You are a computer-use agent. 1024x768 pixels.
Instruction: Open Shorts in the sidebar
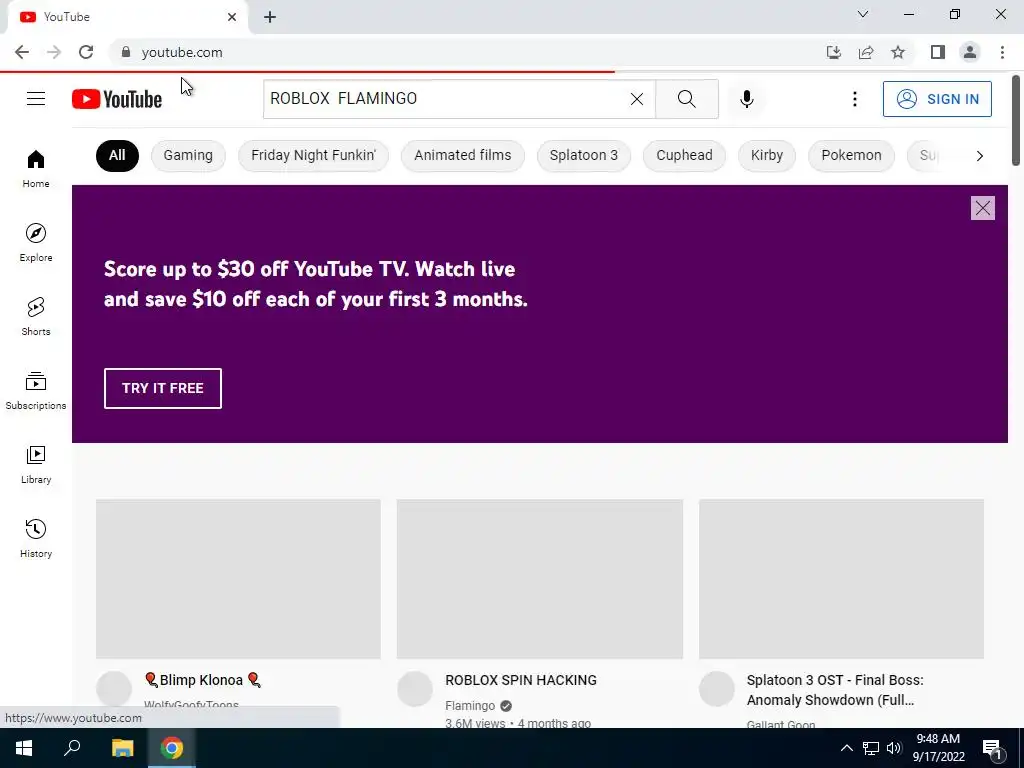(36, 317)
